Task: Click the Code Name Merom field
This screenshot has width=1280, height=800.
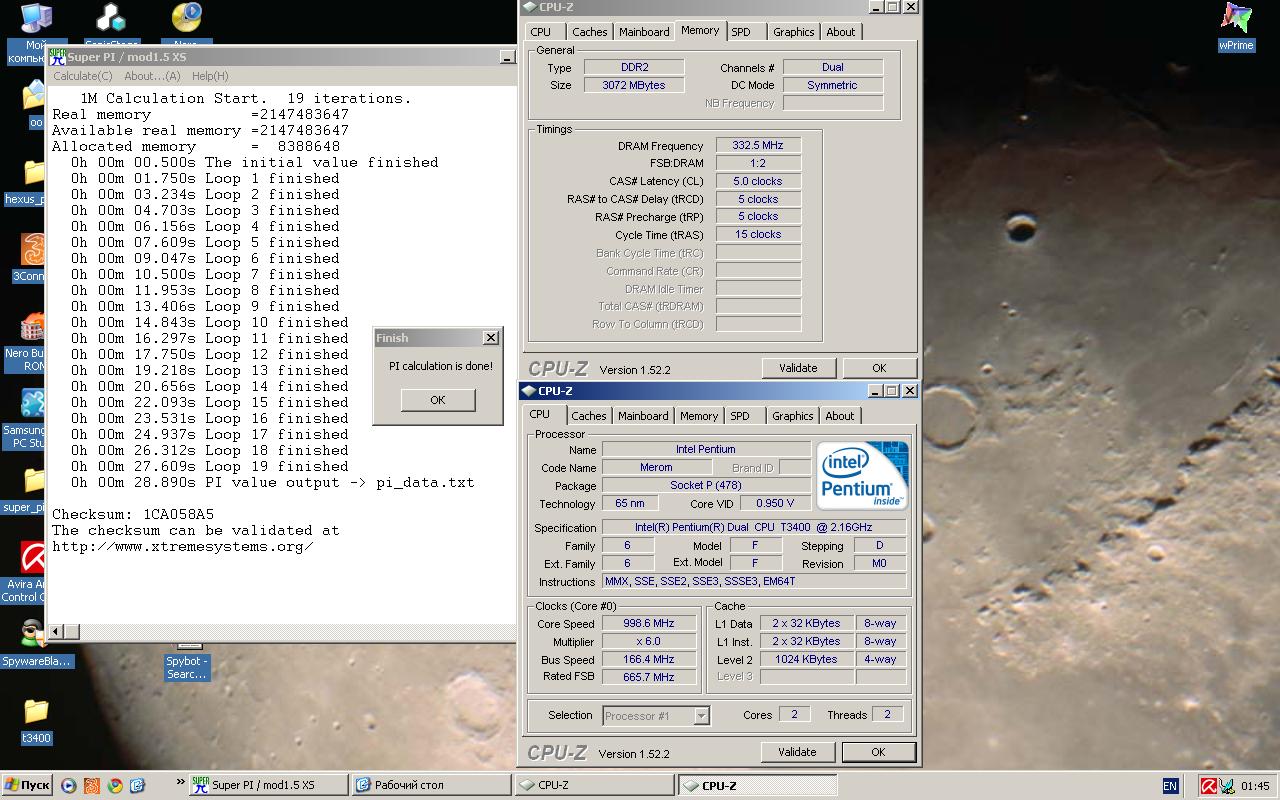Action: click(x=657, y=467)
